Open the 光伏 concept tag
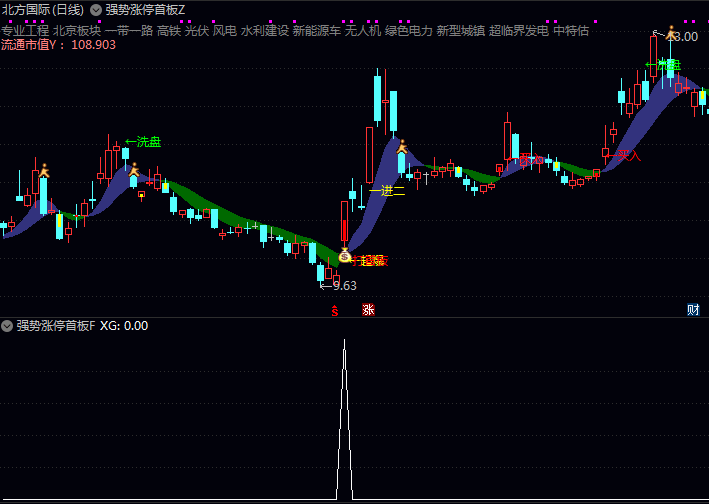Image resolution: width=709 pixels, height=504 pixels. 197,31
